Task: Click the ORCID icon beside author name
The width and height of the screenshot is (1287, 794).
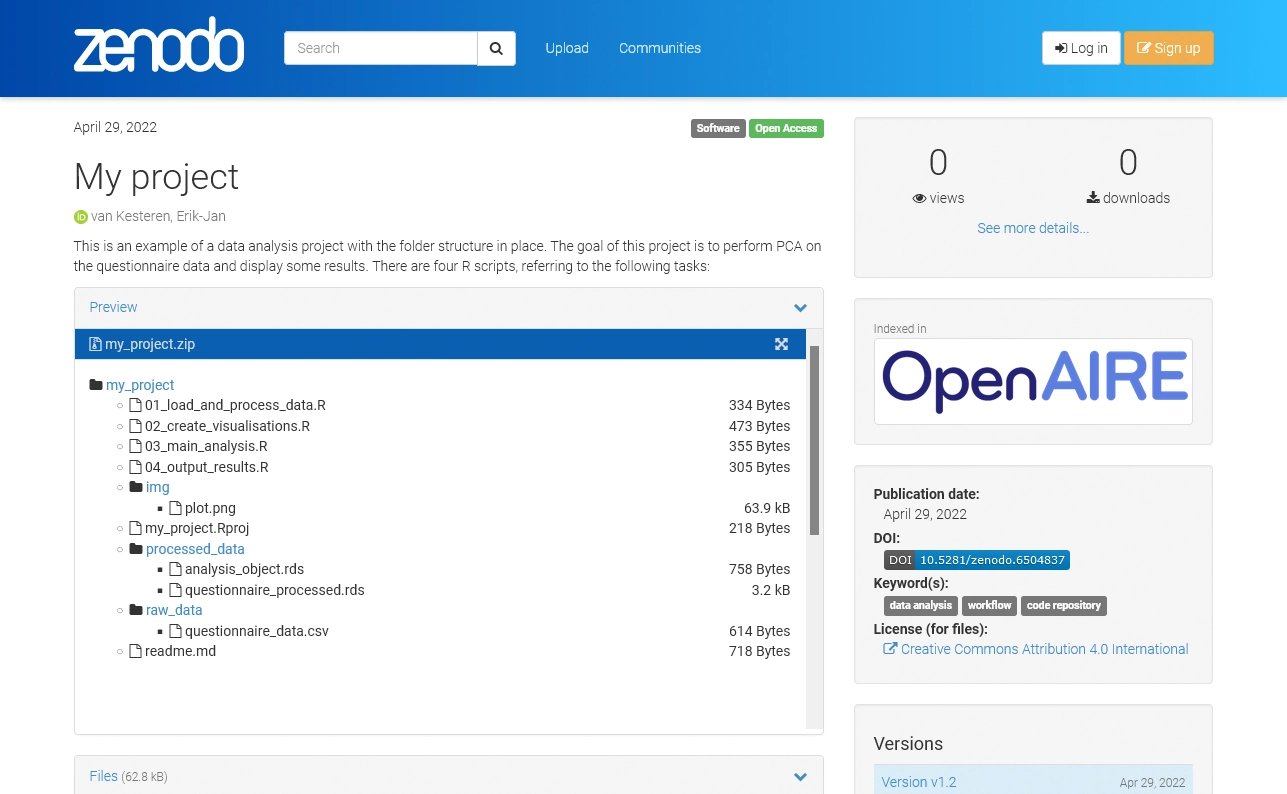Action: [x=81, y=217]
